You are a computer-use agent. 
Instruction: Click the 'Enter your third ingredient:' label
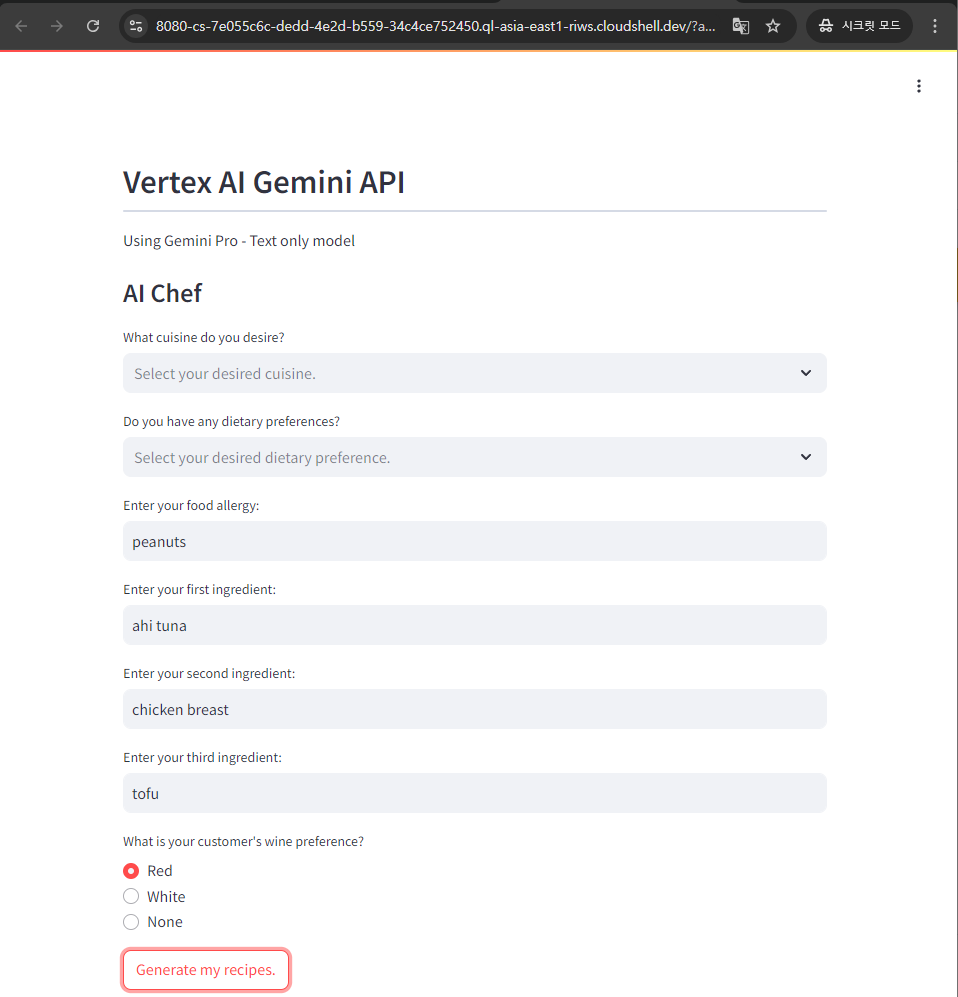pos(202,757)
